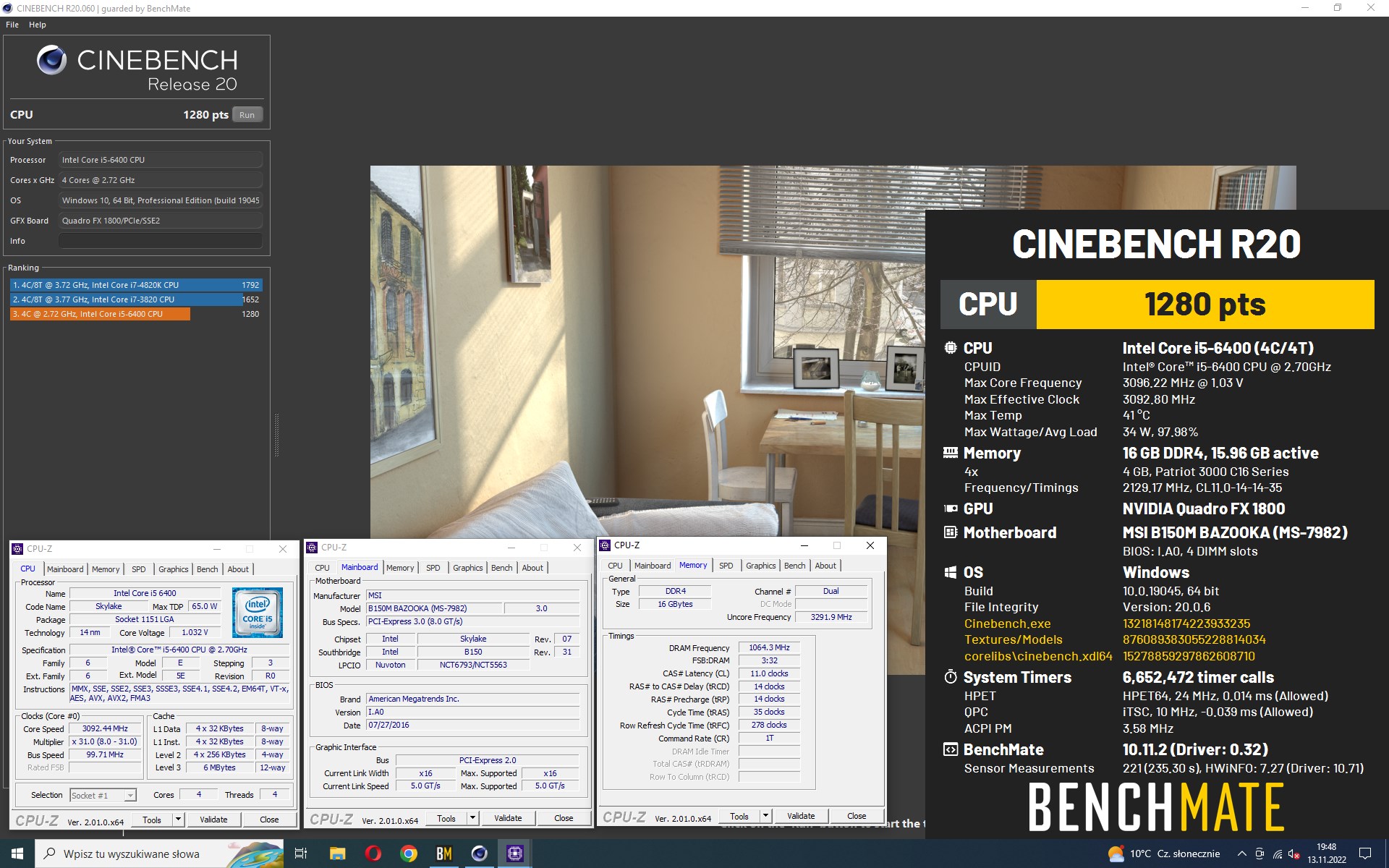Image resolution: width=1389 pixels, height=868 pixels.
Task: Click Validate in the CPU-Z Mainboard window
Action: [508, 818]
